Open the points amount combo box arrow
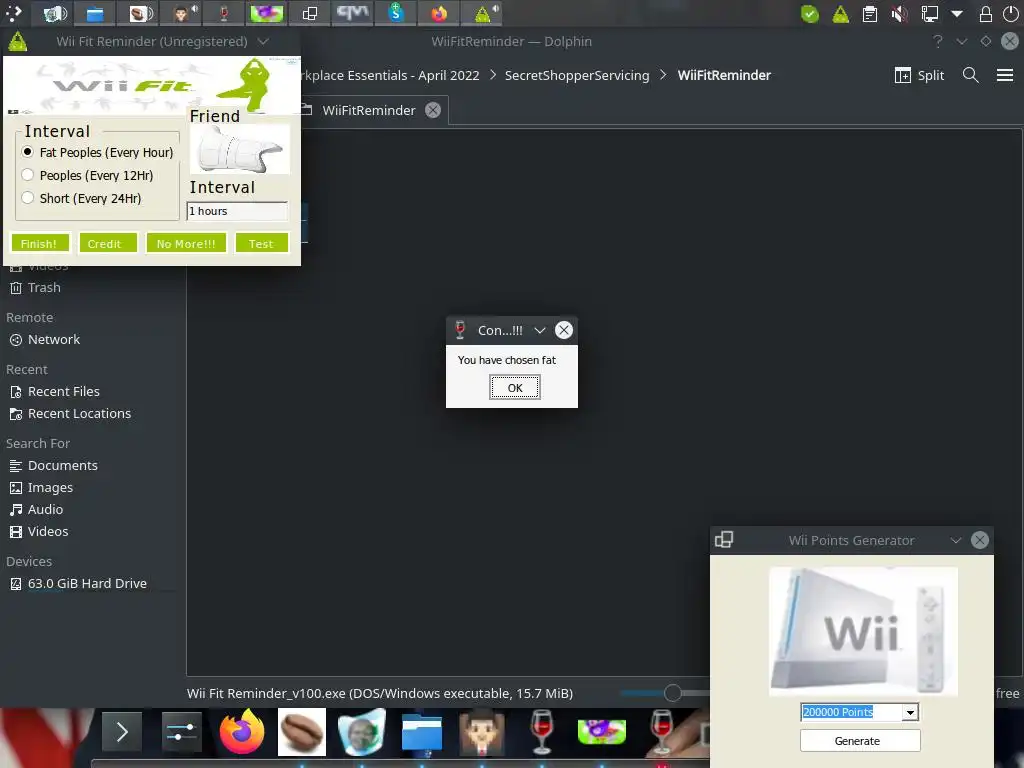This screenshot has height=768, width=1024. pos(910,712)
